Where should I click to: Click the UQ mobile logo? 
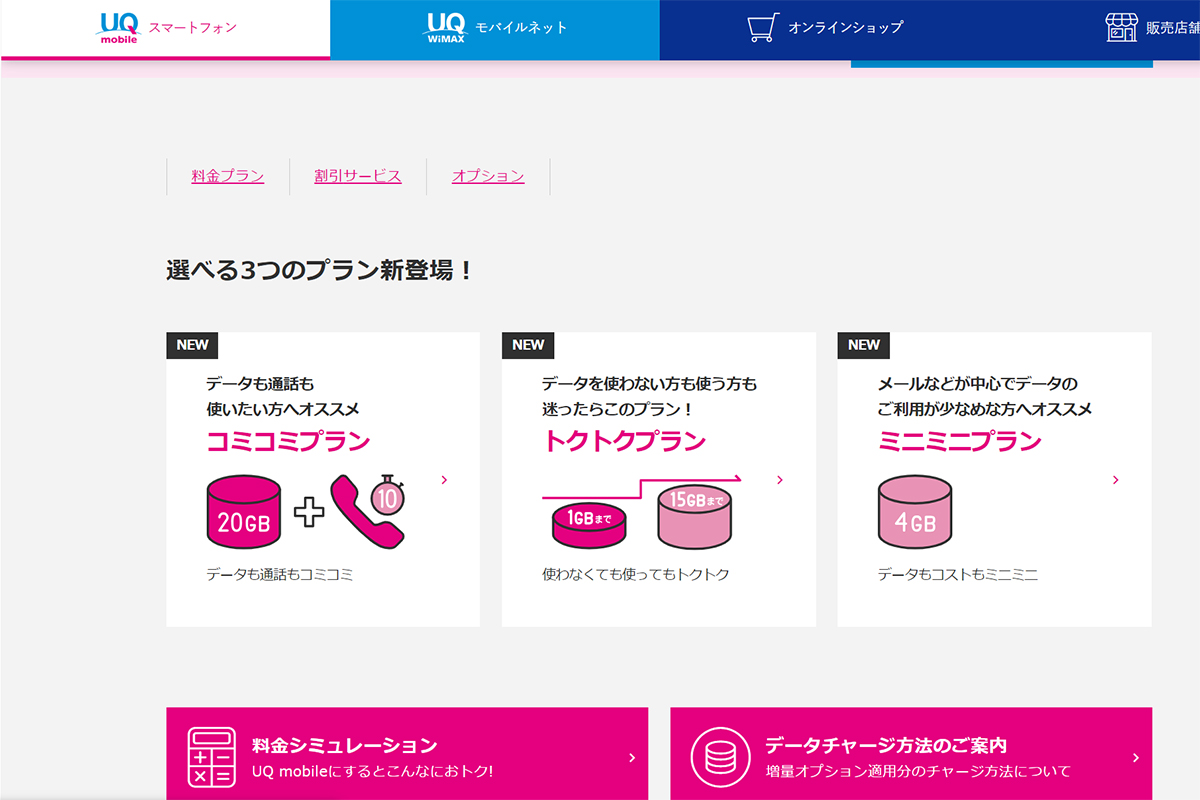(118, 28)
